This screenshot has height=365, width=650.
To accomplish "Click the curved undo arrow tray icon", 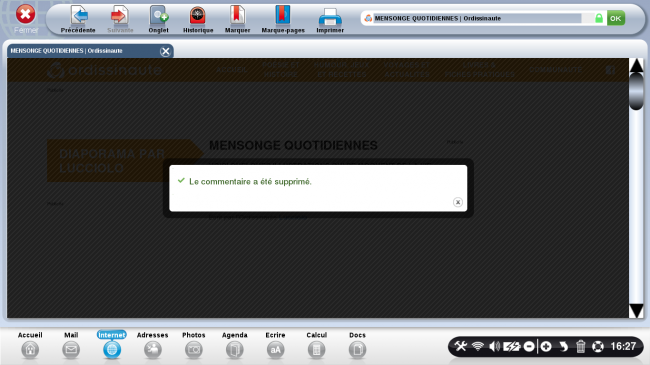I will [563, 346].
